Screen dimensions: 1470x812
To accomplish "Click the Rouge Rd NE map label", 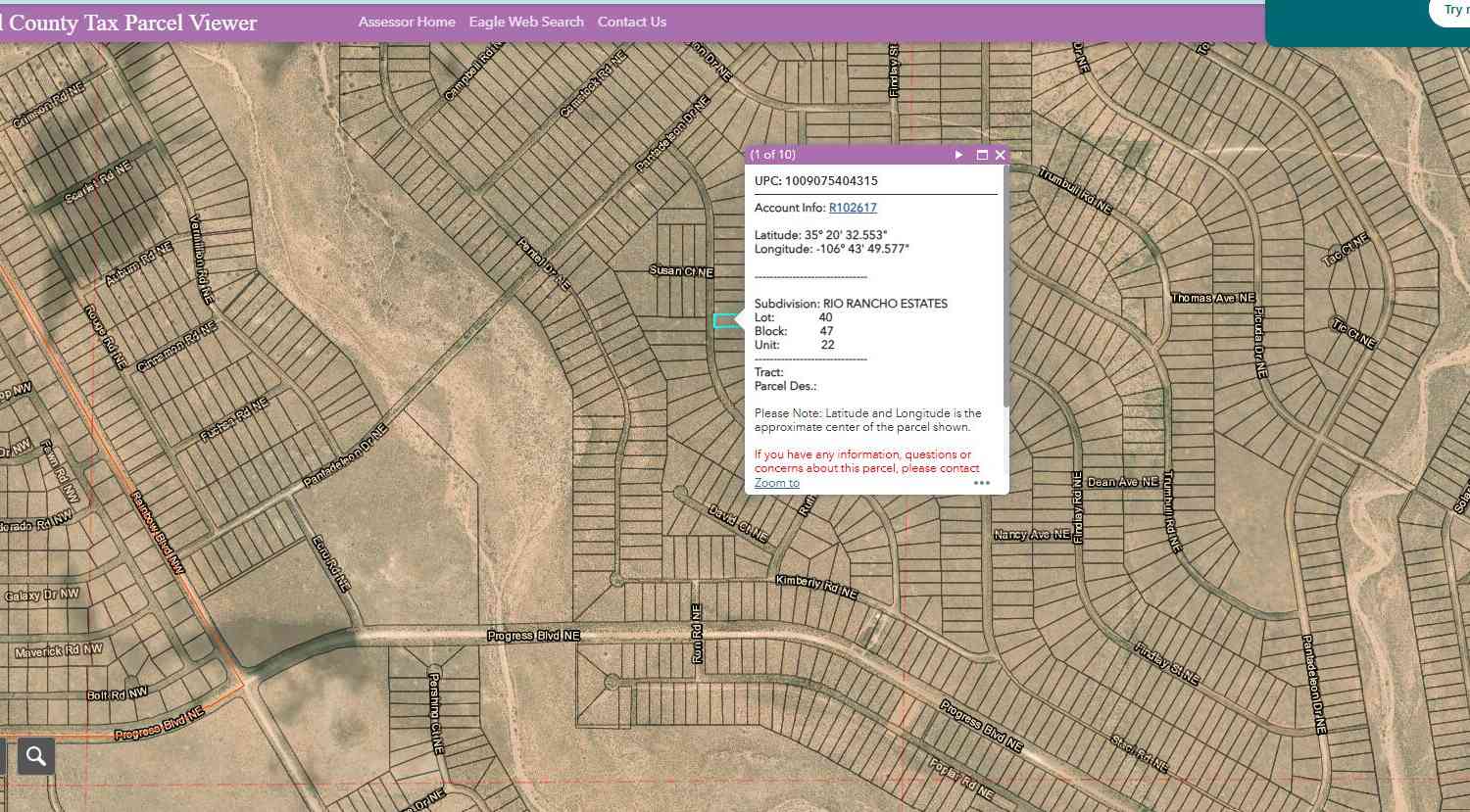I will (106, 337).
